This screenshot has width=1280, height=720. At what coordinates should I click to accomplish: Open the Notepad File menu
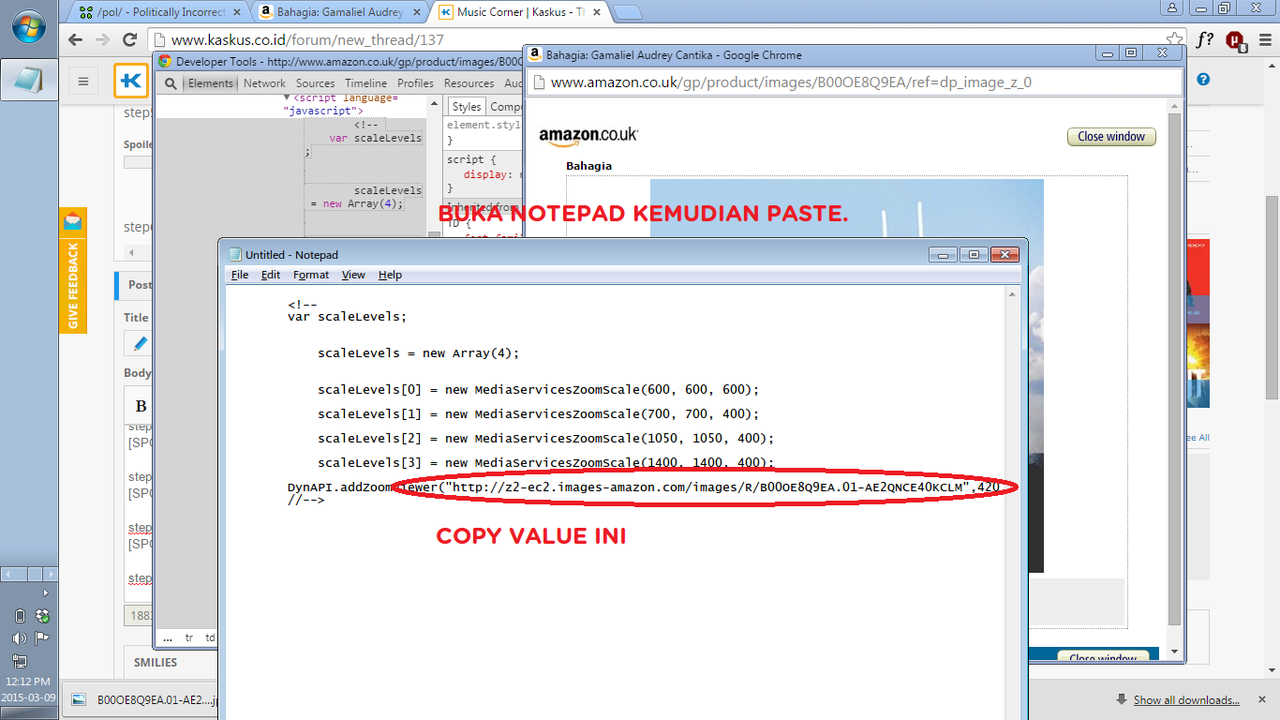[x=240, y=275]
